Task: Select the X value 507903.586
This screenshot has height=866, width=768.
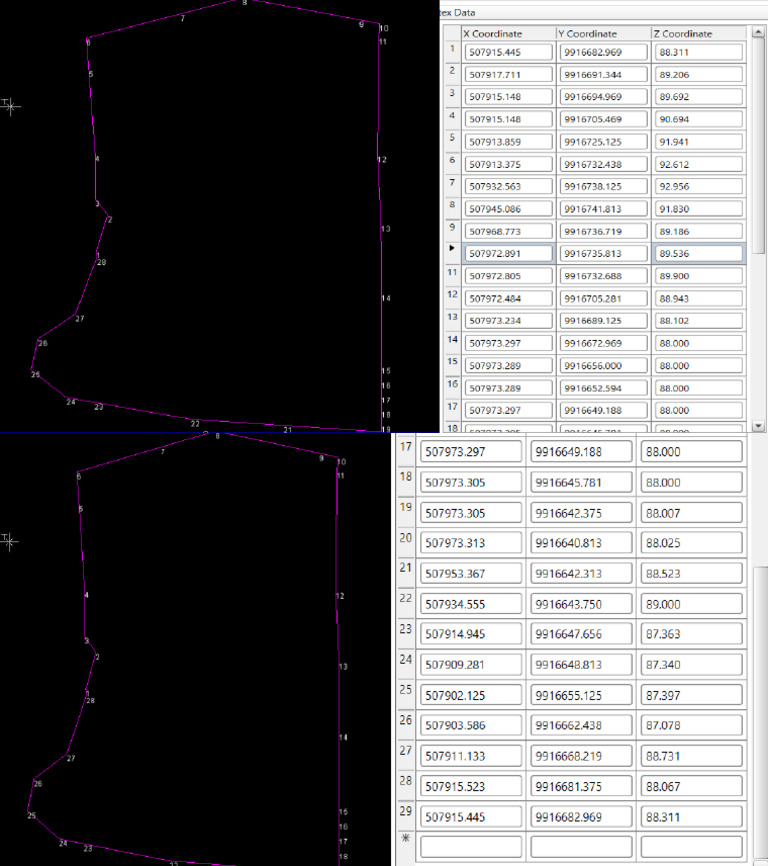Action: tap(471, 726)
